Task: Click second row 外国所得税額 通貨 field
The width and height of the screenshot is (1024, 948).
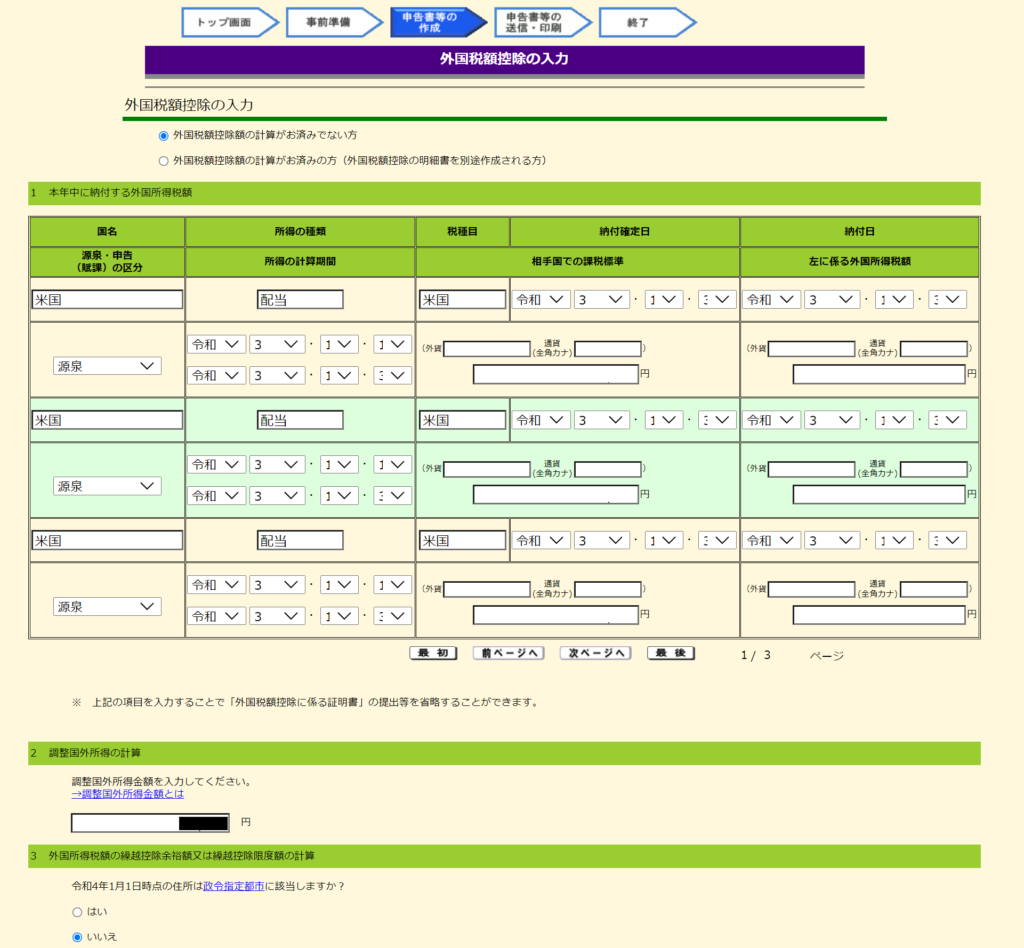Action: pyautogui.click(x=934, y=469)
